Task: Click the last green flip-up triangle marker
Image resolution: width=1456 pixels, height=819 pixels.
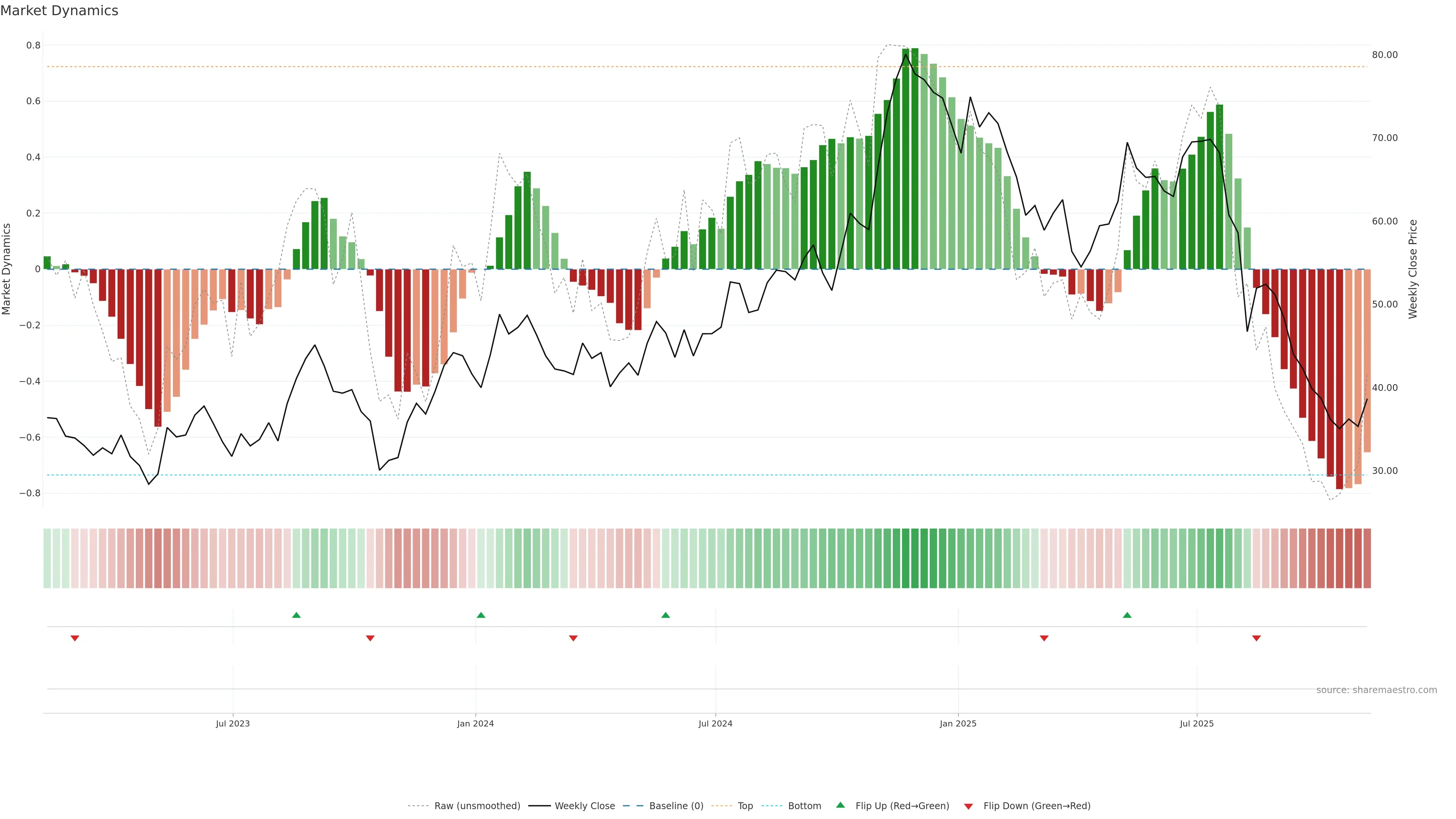Action: coord(1127,615)
